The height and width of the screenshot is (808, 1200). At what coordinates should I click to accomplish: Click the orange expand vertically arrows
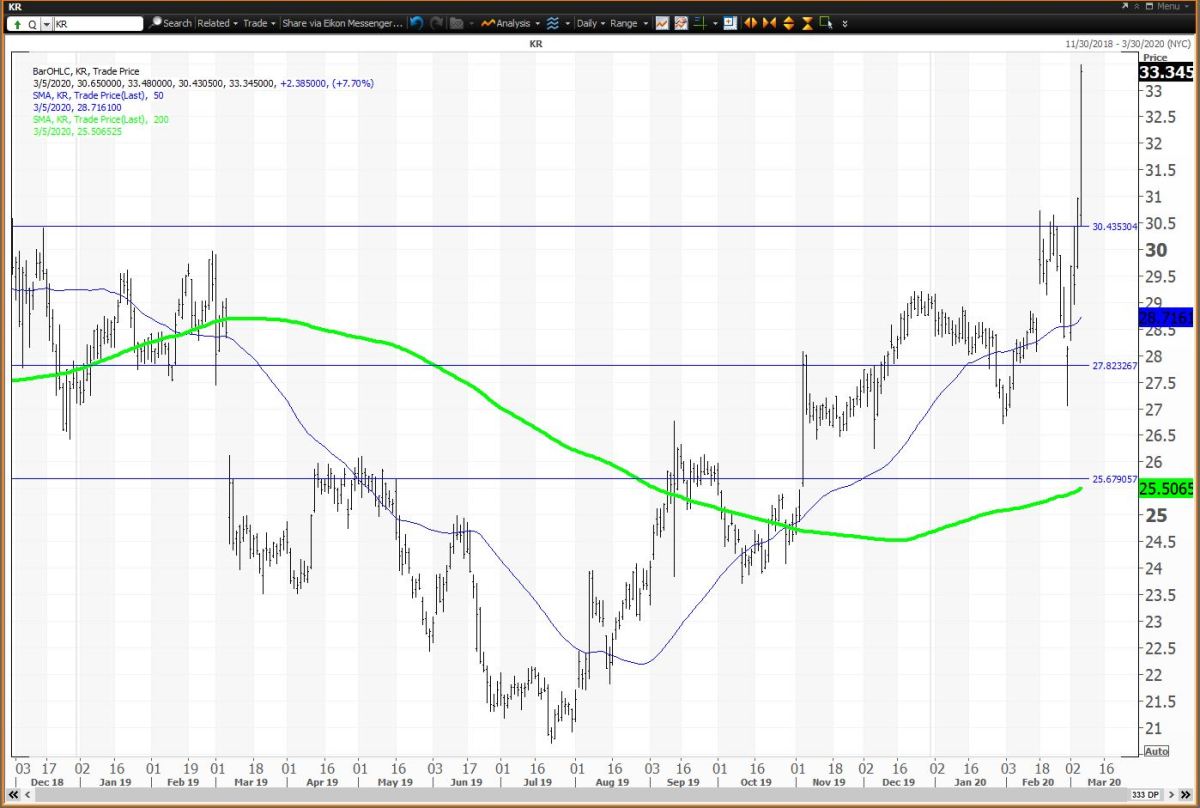coord(789,23)
